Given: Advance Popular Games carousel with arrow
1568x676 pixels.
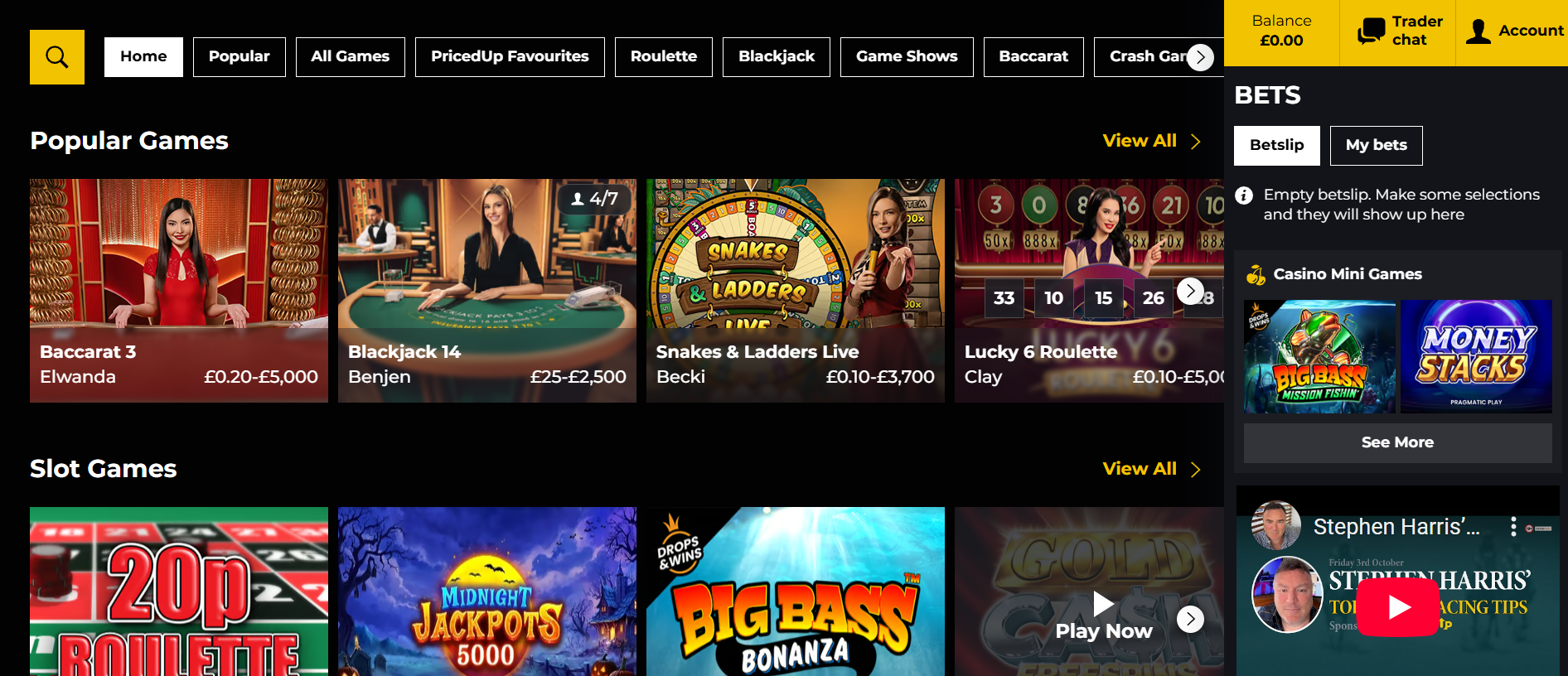Looking at the screenshot, I should pyautogui.click(x=1190, y=291).
